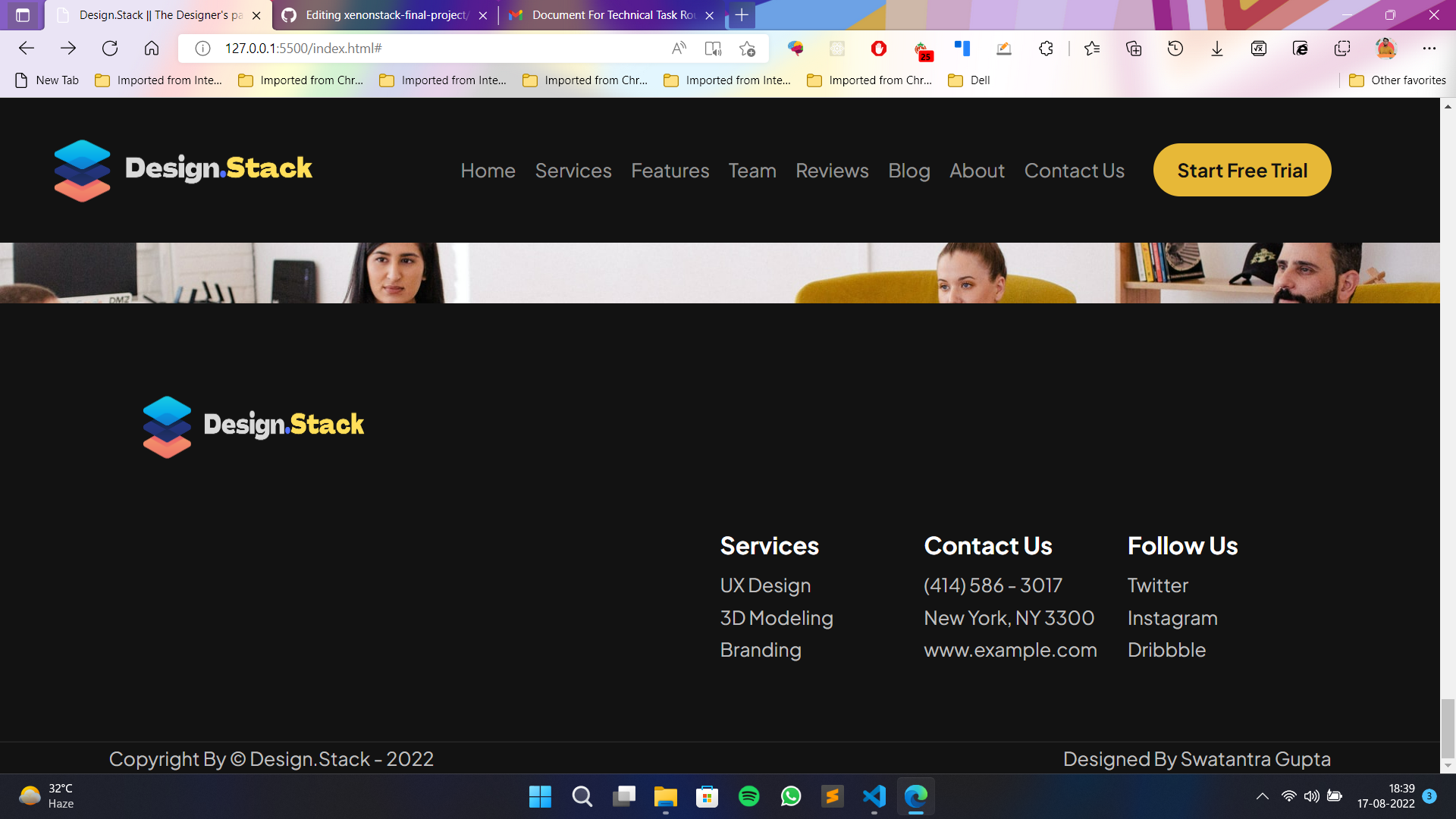Viewport: 1456px width, 819px height.
Task: Click the browser refresh icon
Action: tap(110, 49)
